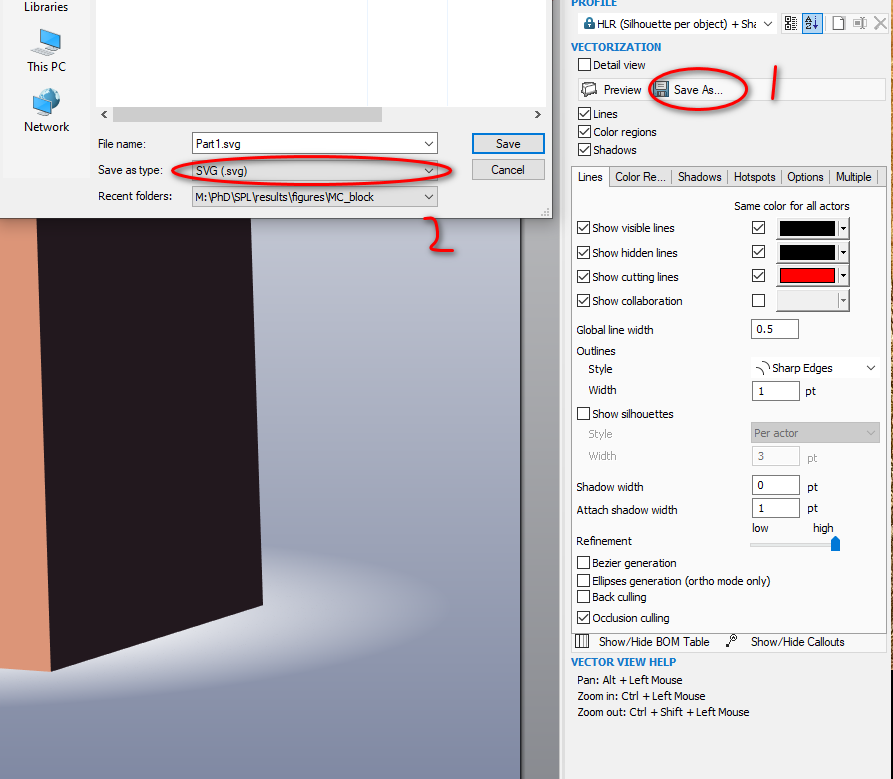
Task: Toggle same-color checkbox for cutting lines
Action: tap(758, 276)
